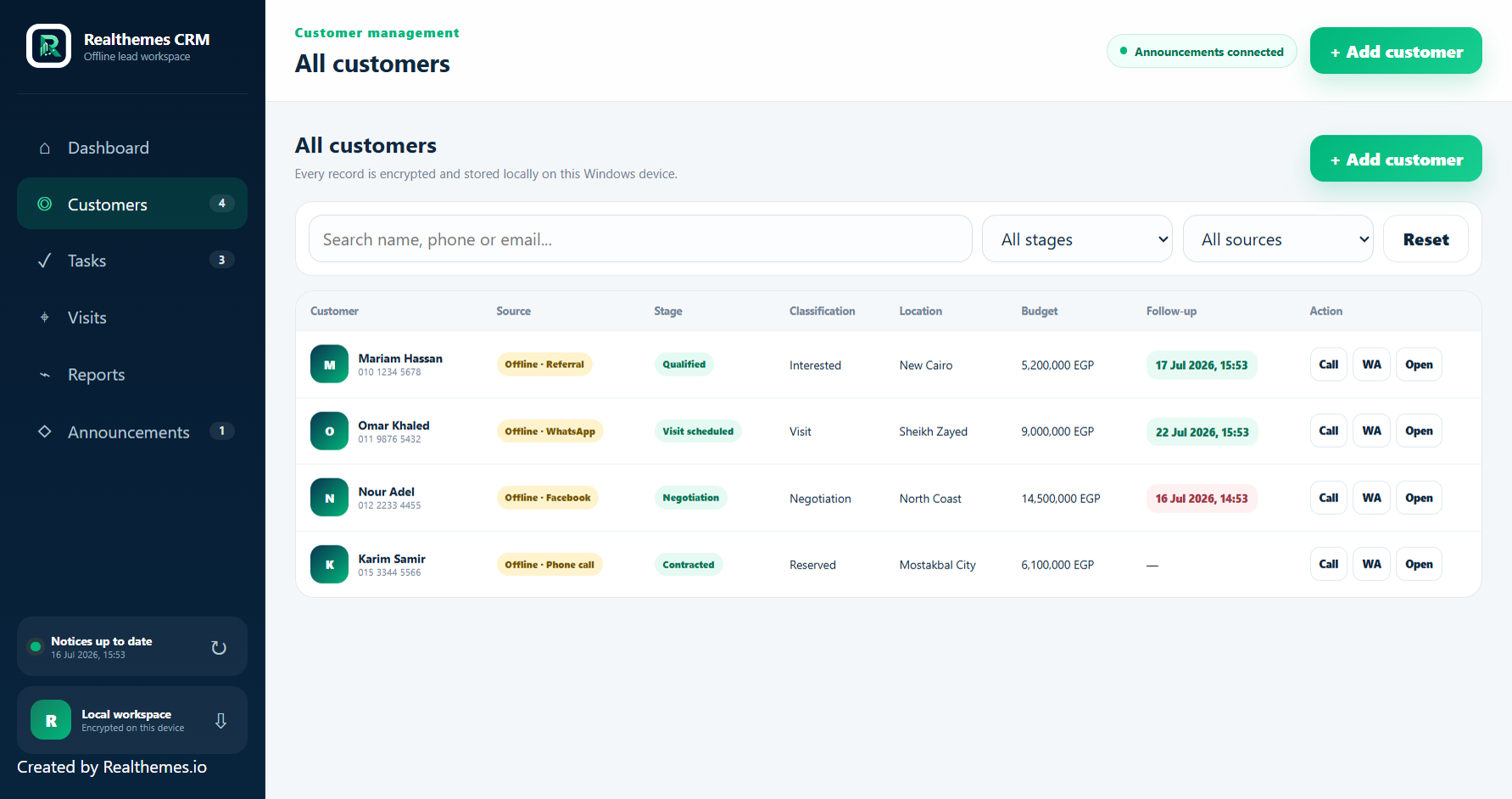Open WhatsApp for Mariam Hassan
This screenshot has height=799, width=1512.
coord(1371,365)
